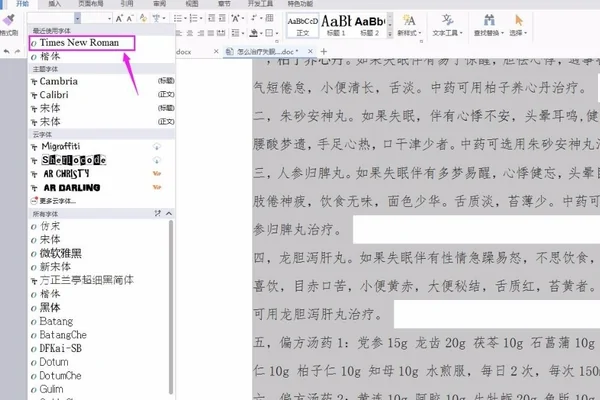Toggle distributed alignment in the paragraph row
This screenshot has height=400, width=600.
pyautogui.click(x=221, y=33)
